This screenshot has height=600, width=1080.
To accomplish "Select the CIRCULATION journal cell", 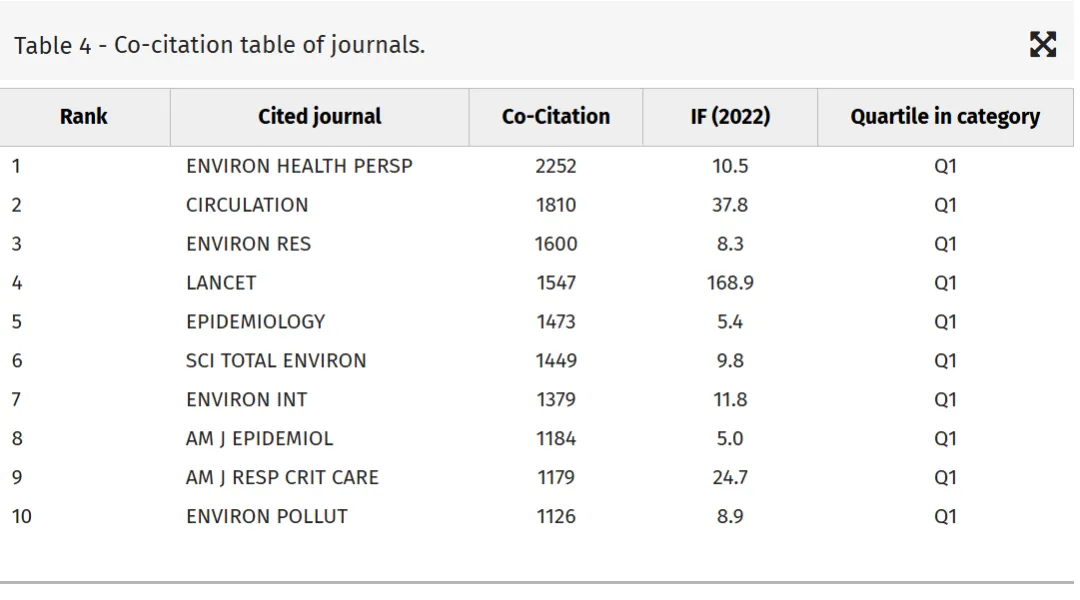I will (x=247, y=205).
